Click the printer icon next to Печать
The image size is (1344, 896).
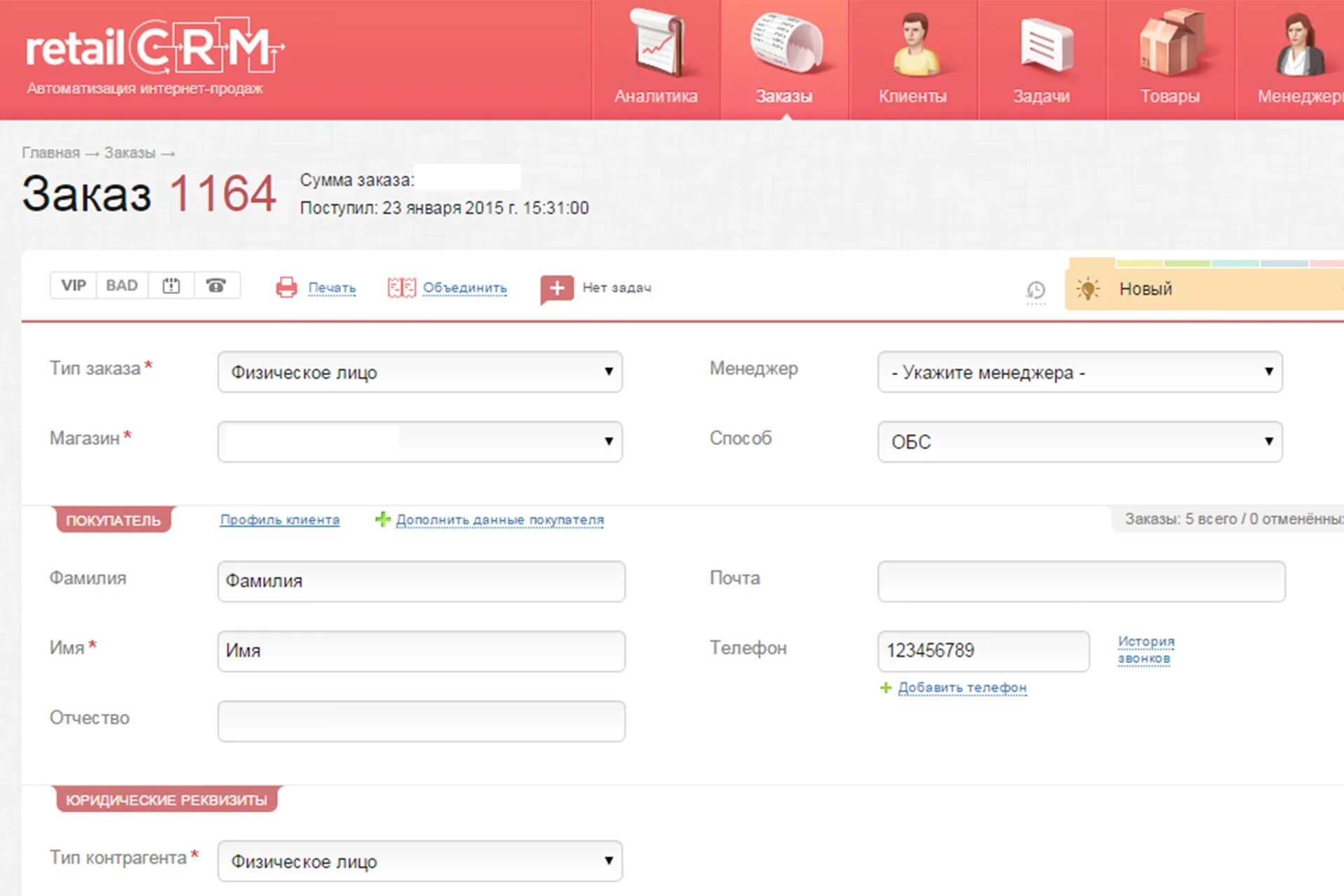tap(286, 287)
